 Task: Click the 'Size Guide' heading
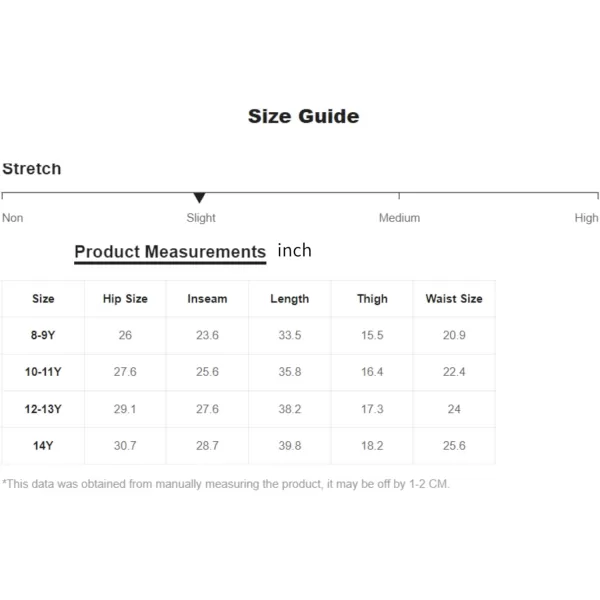(303, 116)
